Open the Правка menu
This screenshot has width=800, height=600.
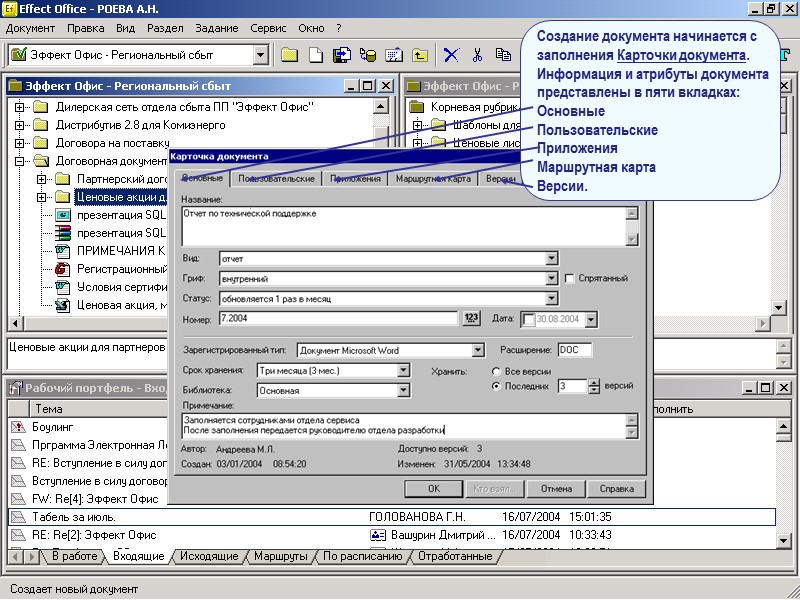coord(86,29)
